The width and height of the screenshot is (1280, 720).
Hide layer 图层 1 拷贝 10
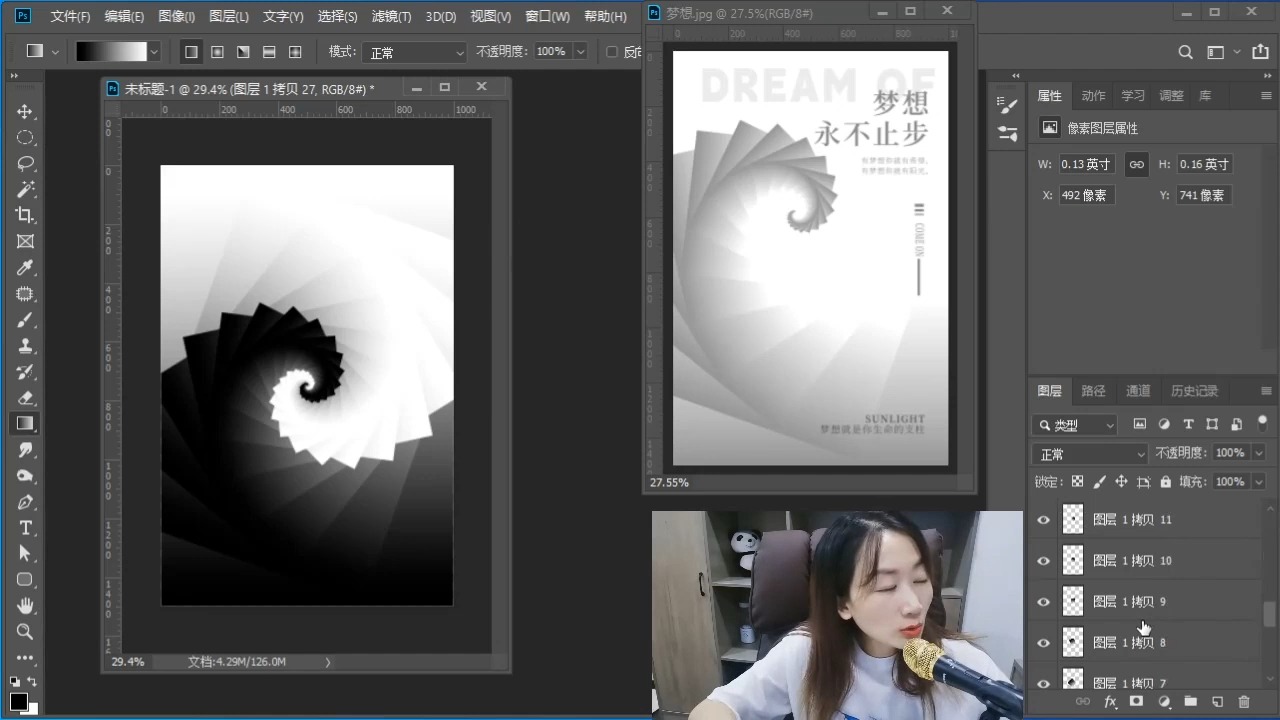(1043, 561)
